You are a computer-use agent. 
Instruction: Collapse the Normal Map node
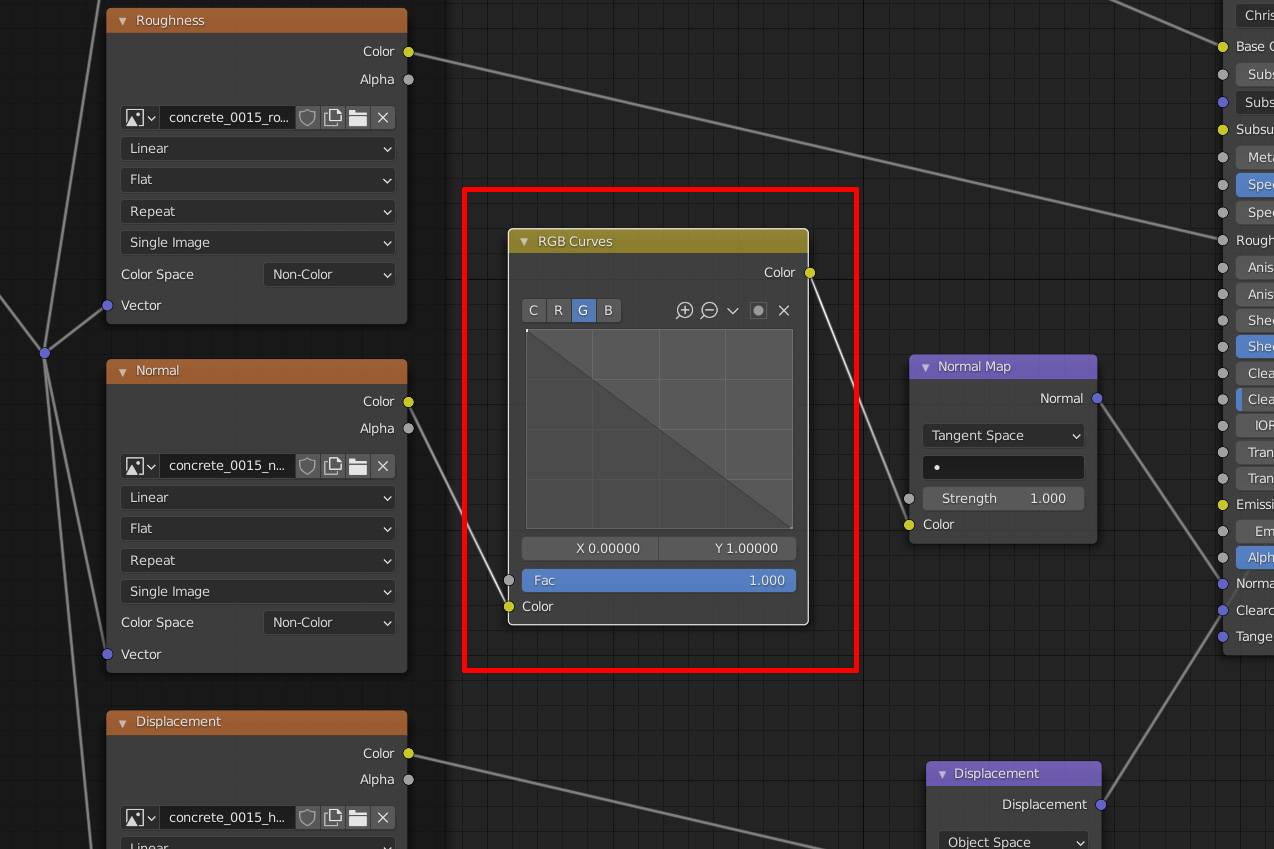(925, 367)
